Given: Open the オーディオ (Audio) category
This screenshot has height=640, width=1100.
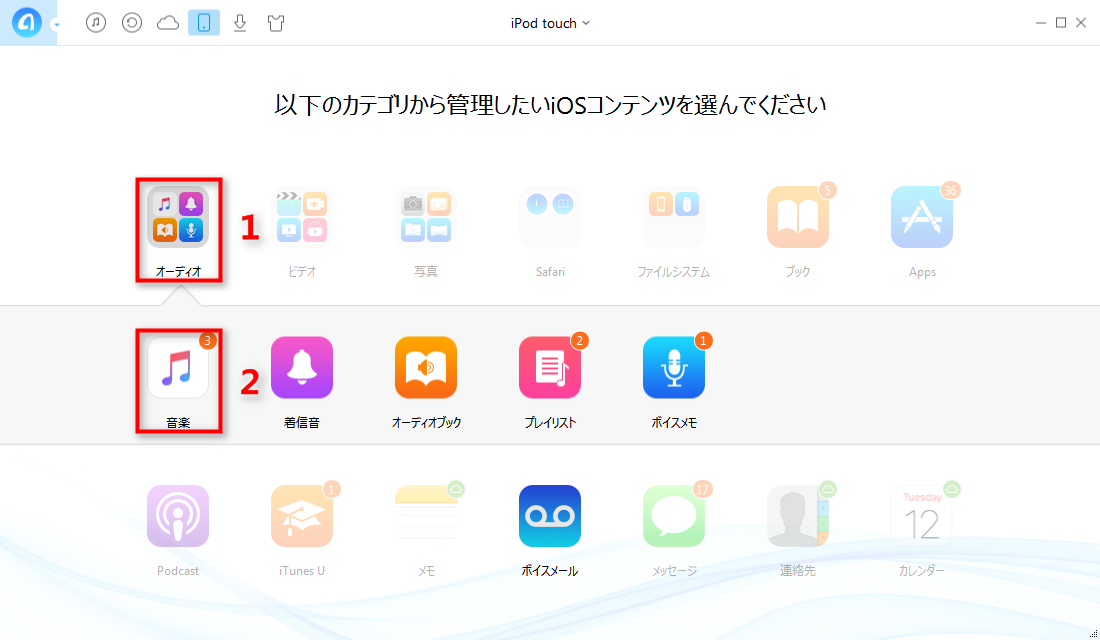Looking at the screenshot, I should pos(177,218).
